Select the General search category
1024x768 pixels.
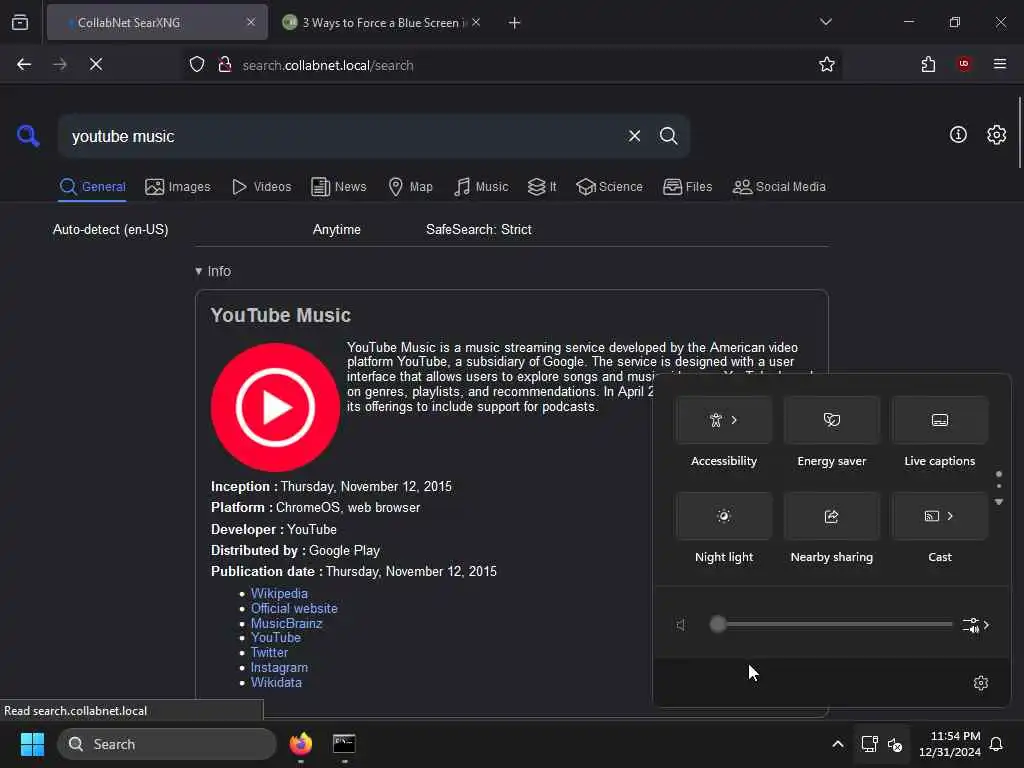click(92, 187)
